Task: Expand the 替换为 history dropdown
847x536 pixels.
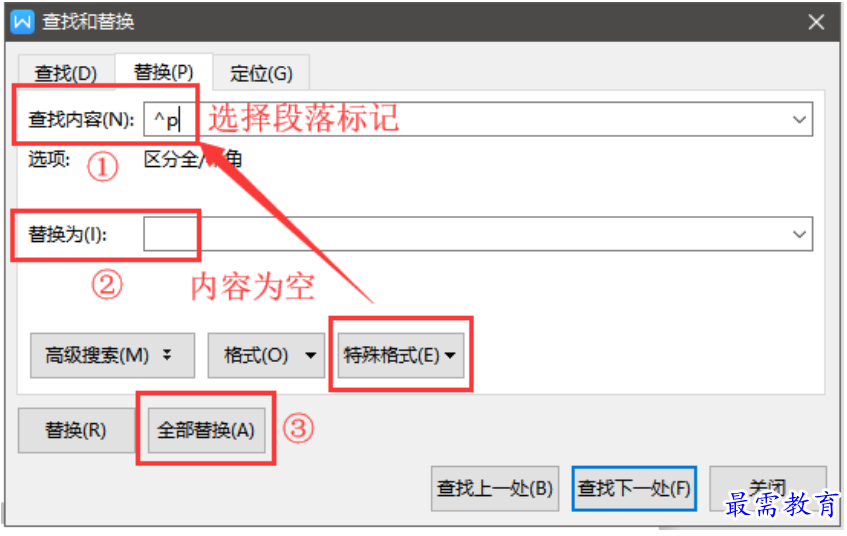Action: point(799,234)
